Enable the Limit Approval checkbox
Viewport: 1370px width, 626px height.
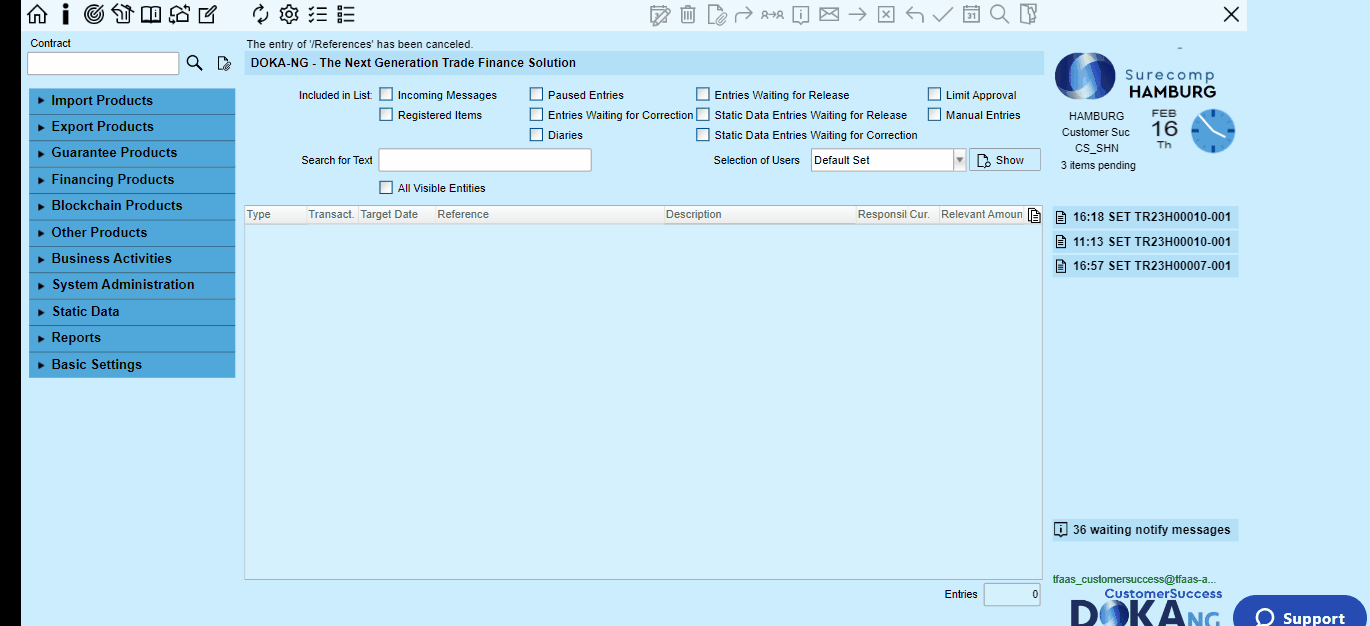[935, 95]
